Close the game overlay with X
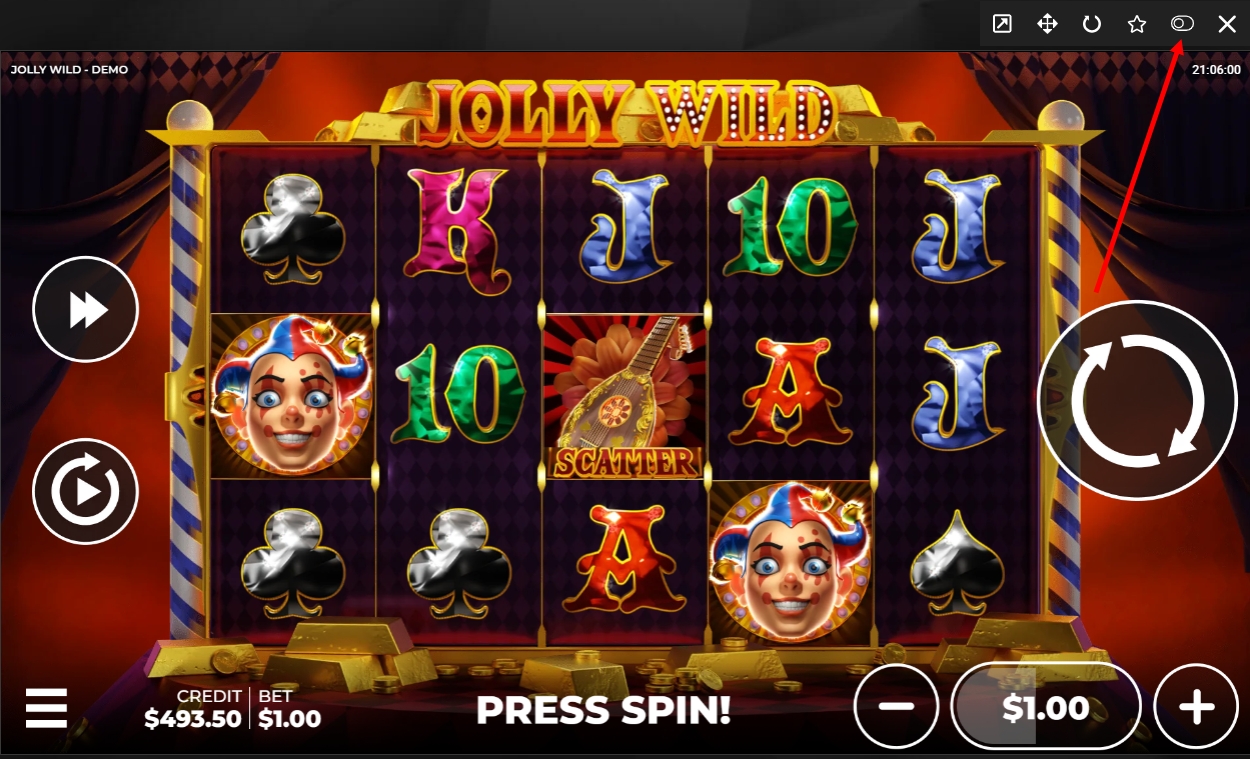The image size is (1250, 759). coord(1227,24)
